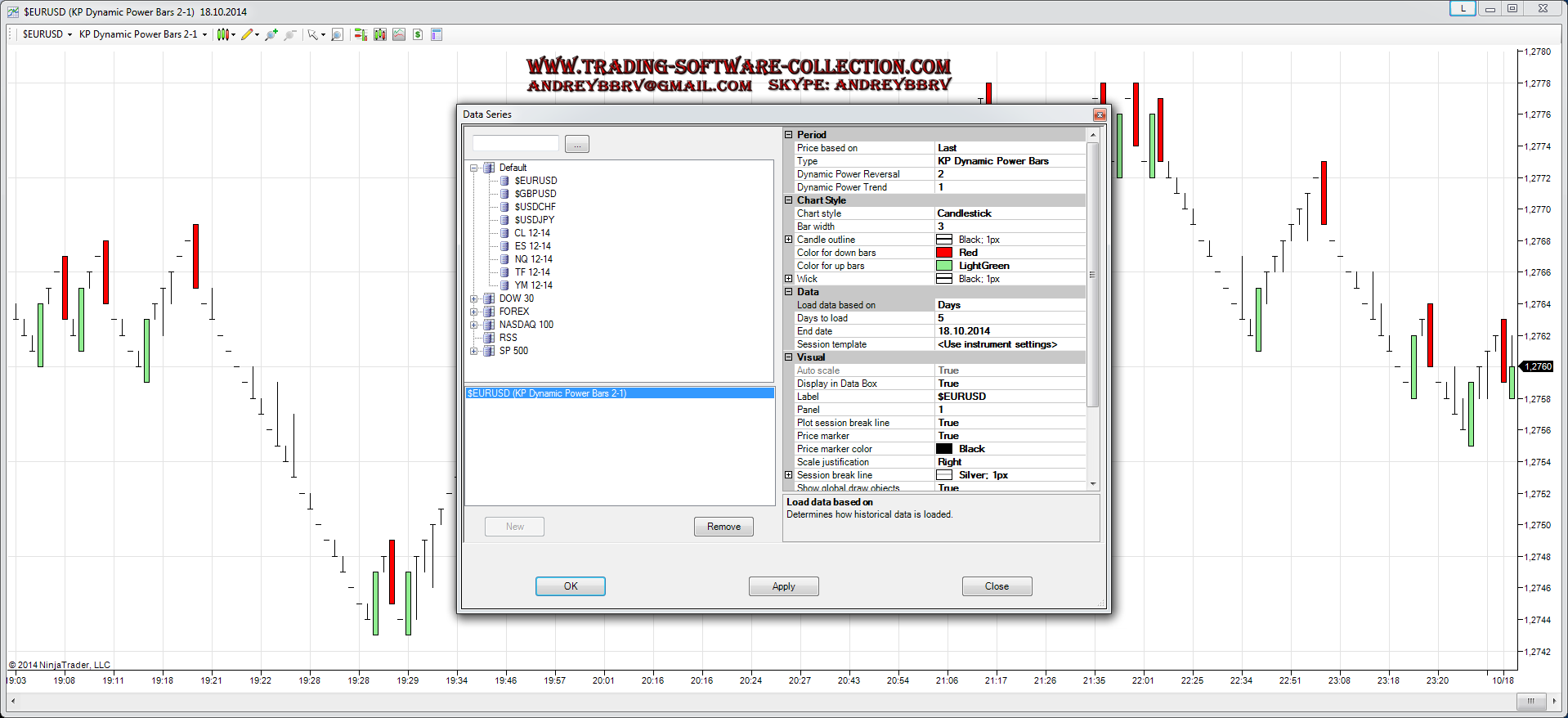
Task: Collapse the Period property section
Action: (x=789, y=135)
